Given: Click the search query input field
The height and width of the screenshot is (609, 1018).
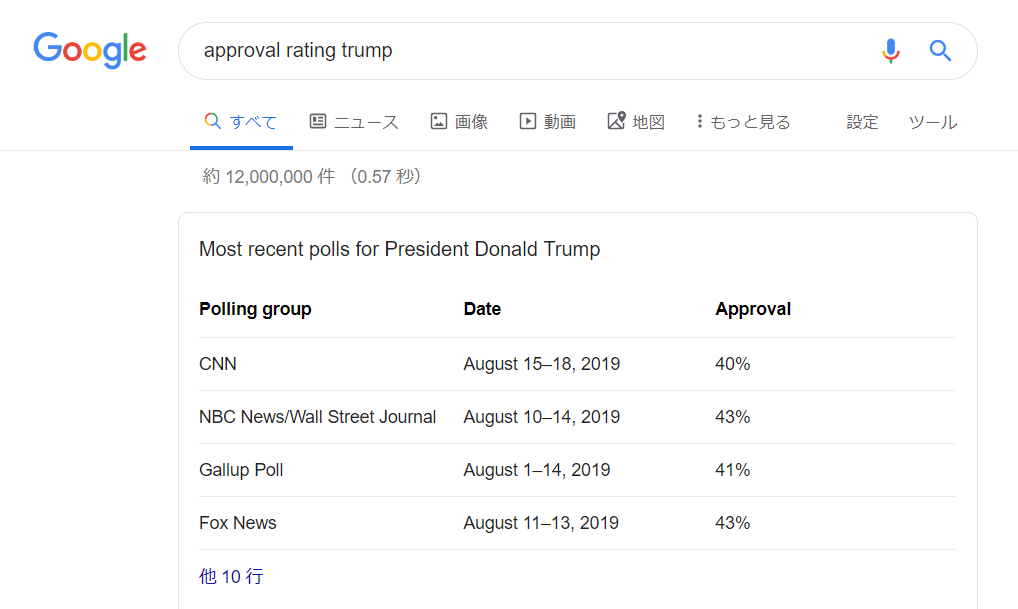Looking at the screenshot, I should 520,50.
